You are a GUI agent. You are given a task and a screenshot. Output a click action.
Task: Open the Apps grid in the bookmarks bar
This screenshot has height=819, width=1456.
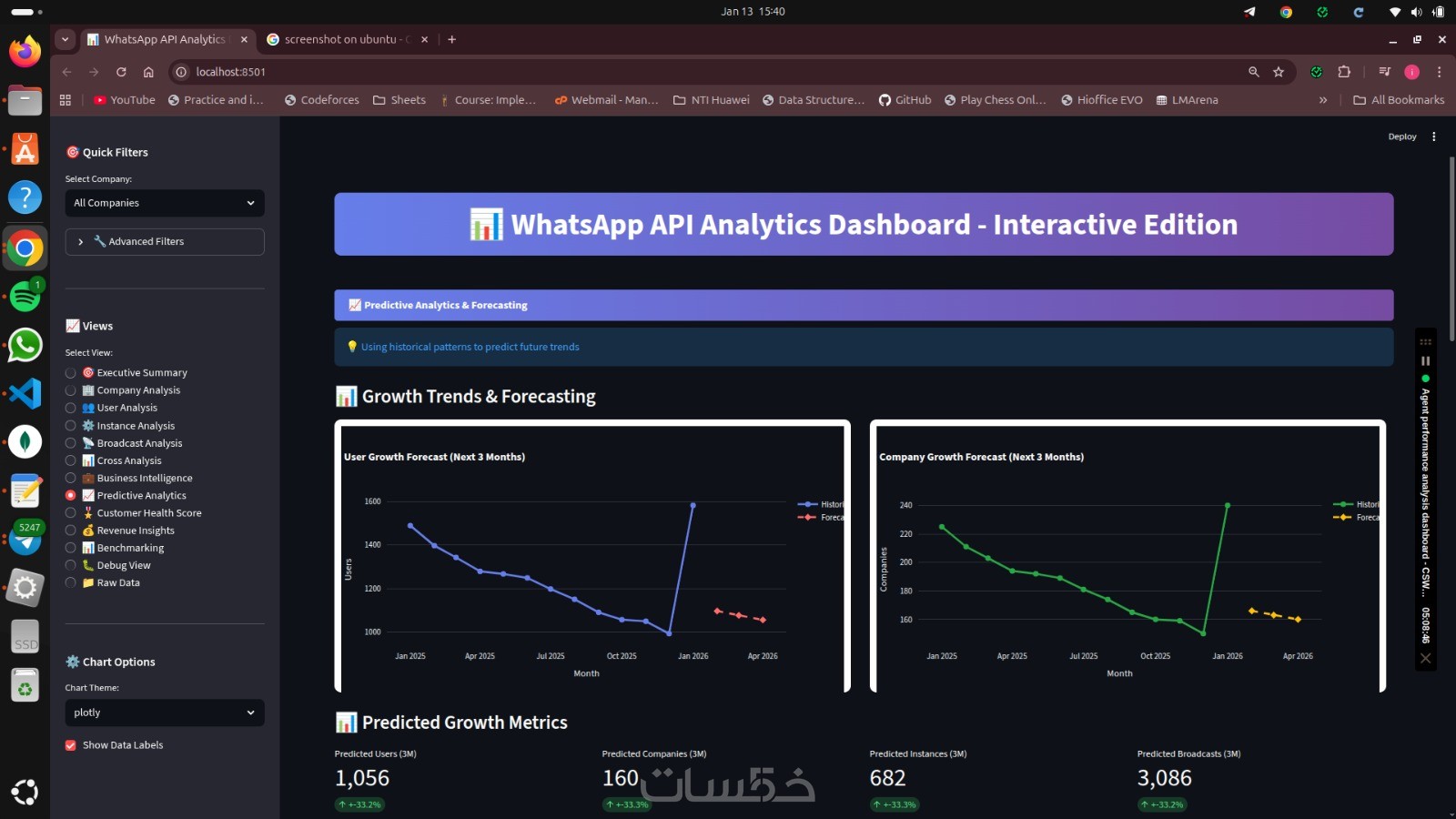click(x=66, y=100)
